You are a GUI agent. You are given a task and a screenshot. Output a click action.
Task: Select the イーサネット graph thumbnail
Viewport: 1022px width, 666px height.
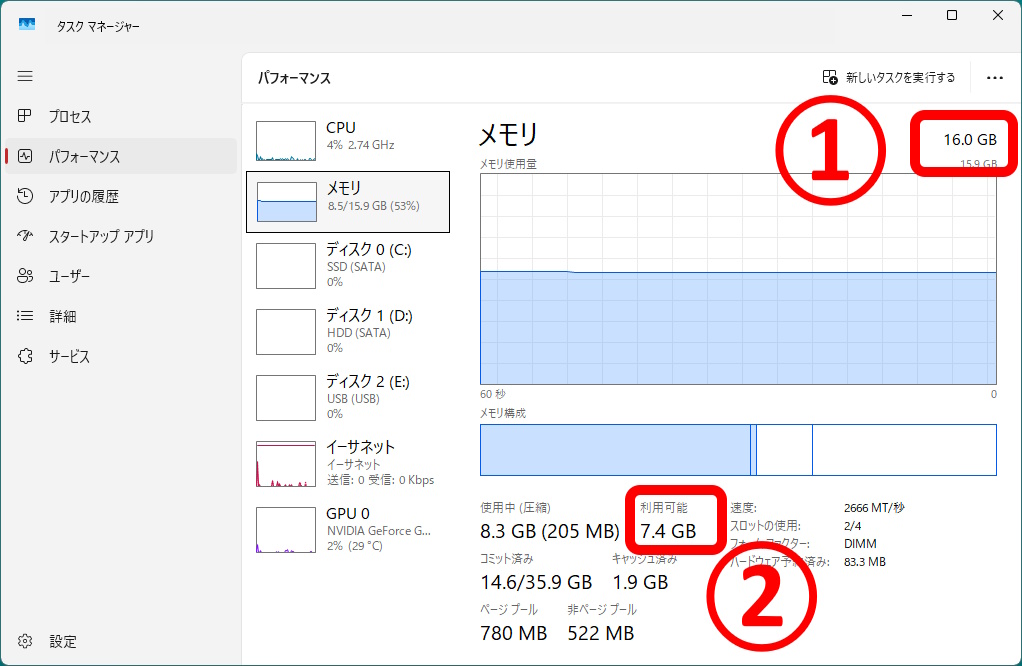point(286,464)
